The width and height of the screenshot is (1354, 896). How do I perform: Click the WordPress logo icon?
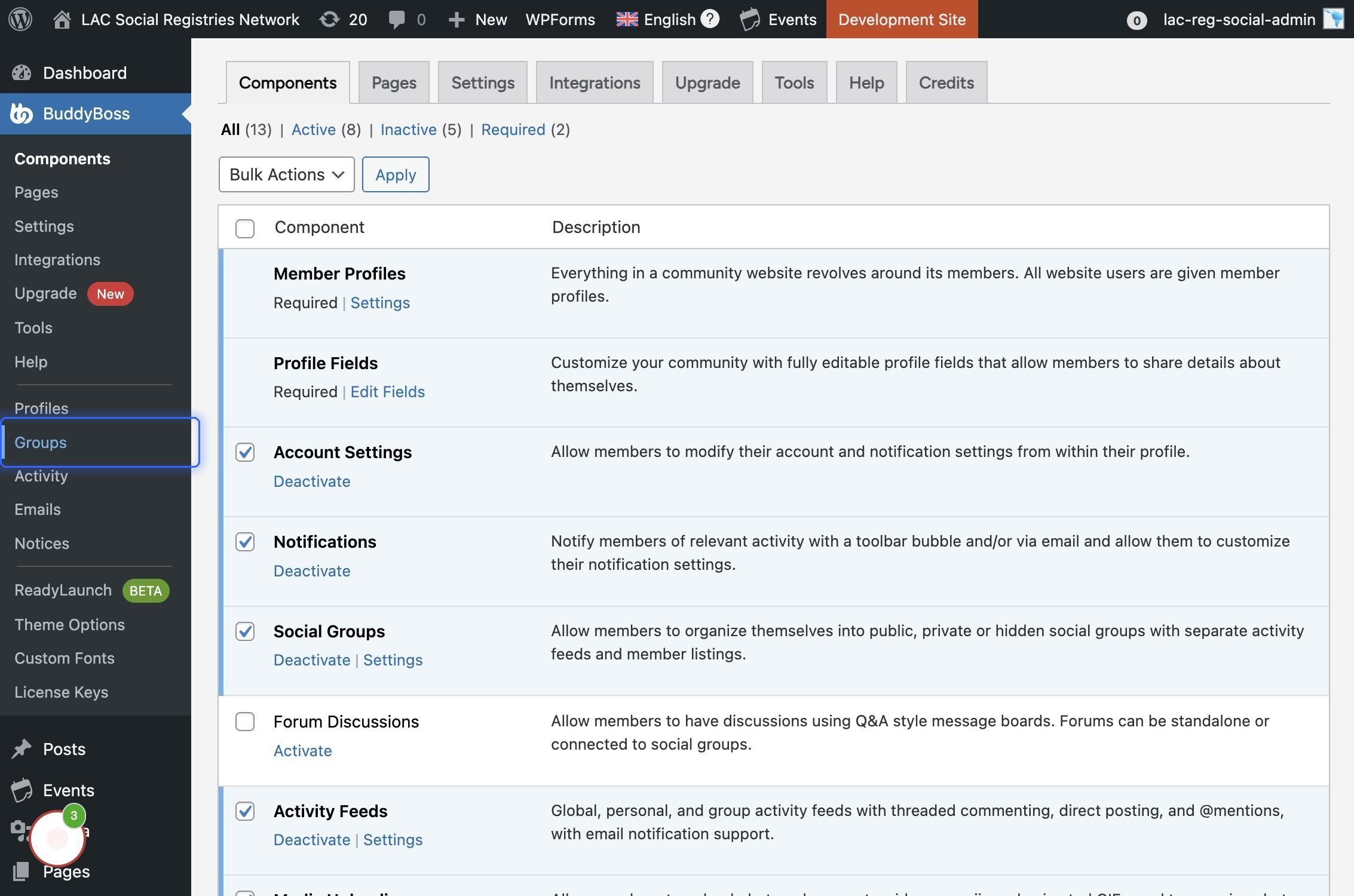pos(20,19)
